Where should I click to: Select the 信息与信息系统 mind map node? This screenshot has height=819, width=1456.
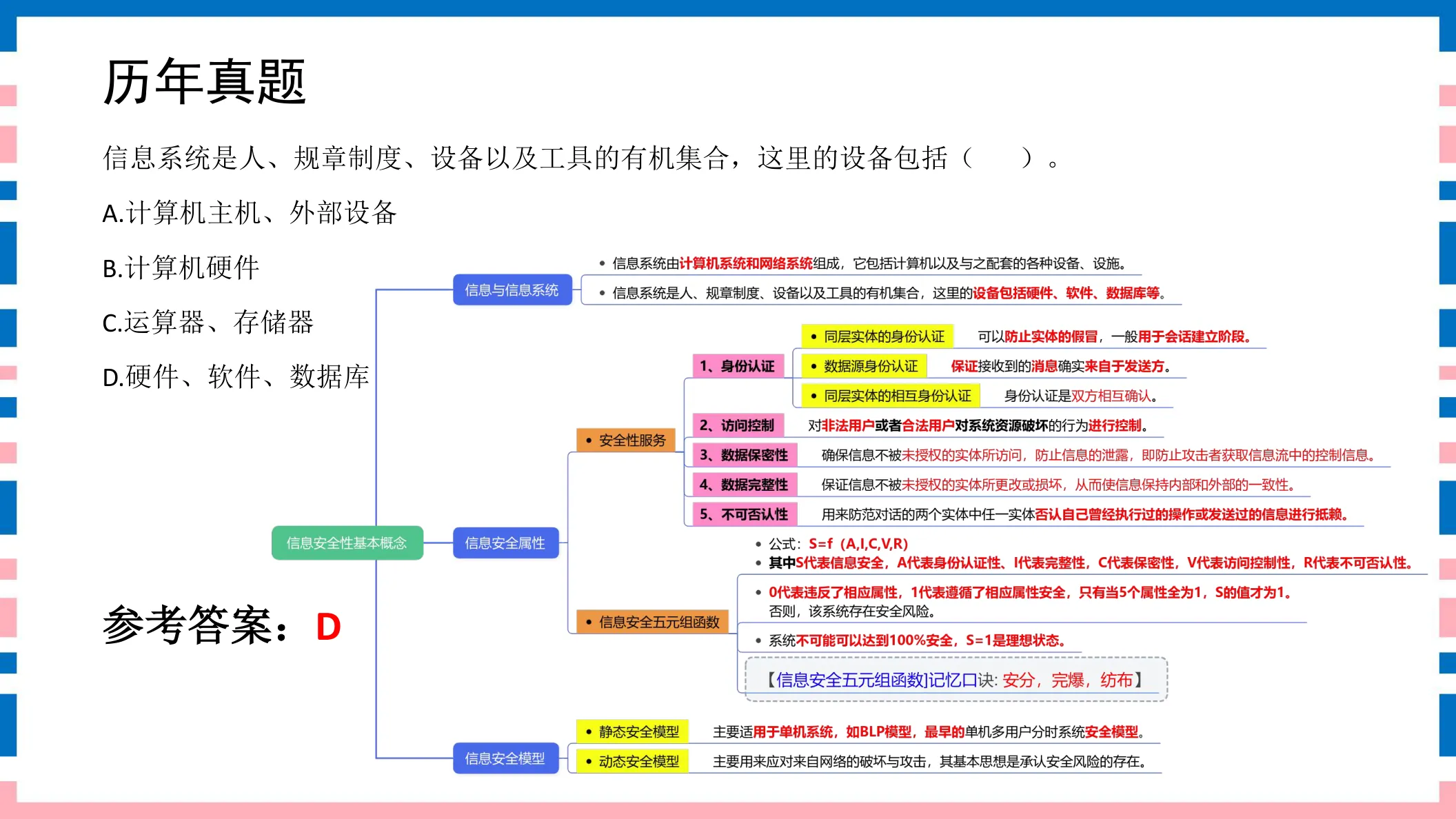tap(512, 290)
